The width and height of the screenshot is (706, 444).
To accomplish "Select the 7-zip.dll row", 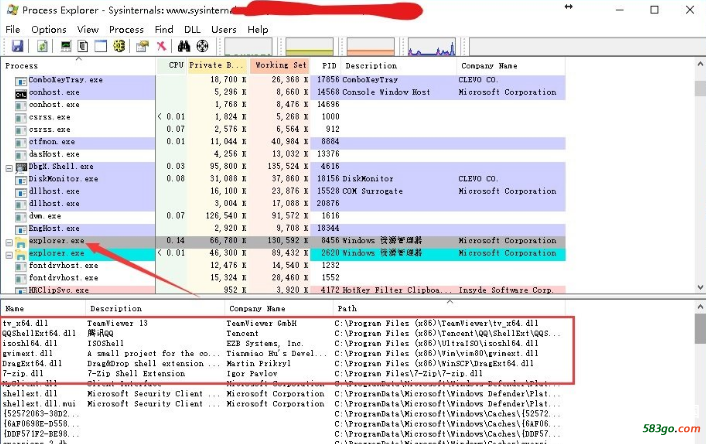I will tap(284, 374).
